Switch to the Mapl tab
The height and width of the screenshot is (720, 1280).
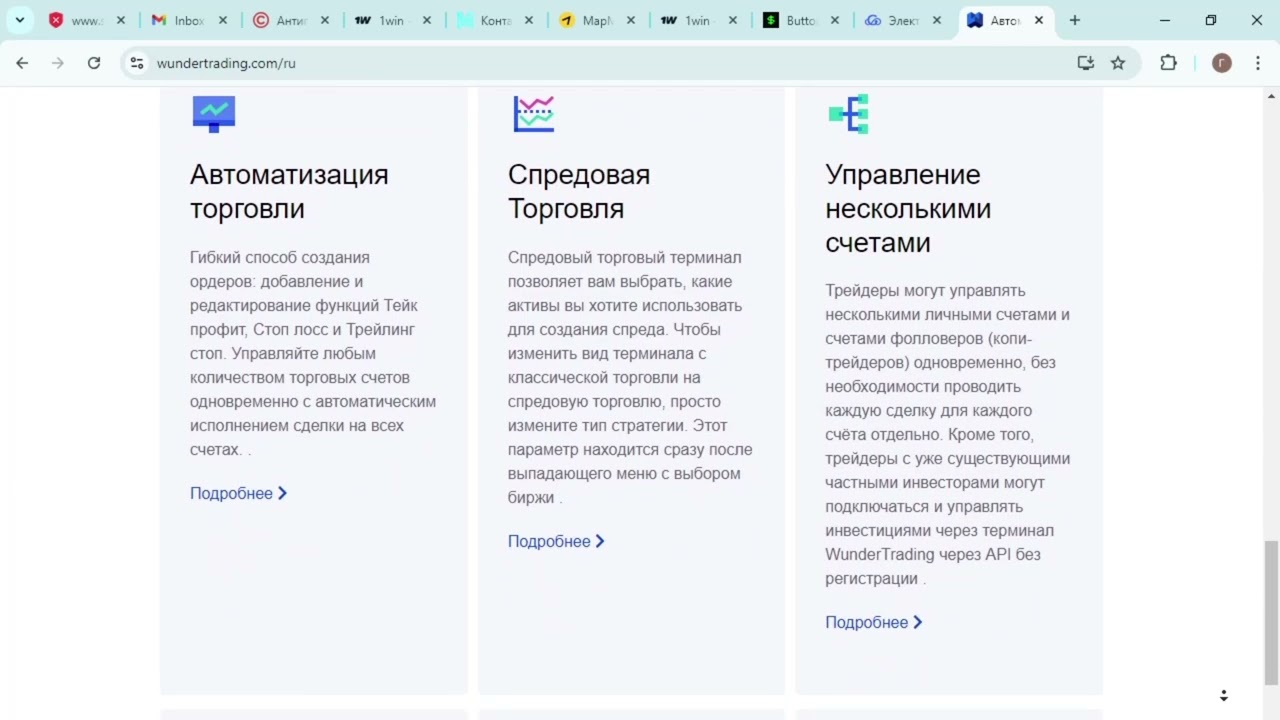click(596, 20)
